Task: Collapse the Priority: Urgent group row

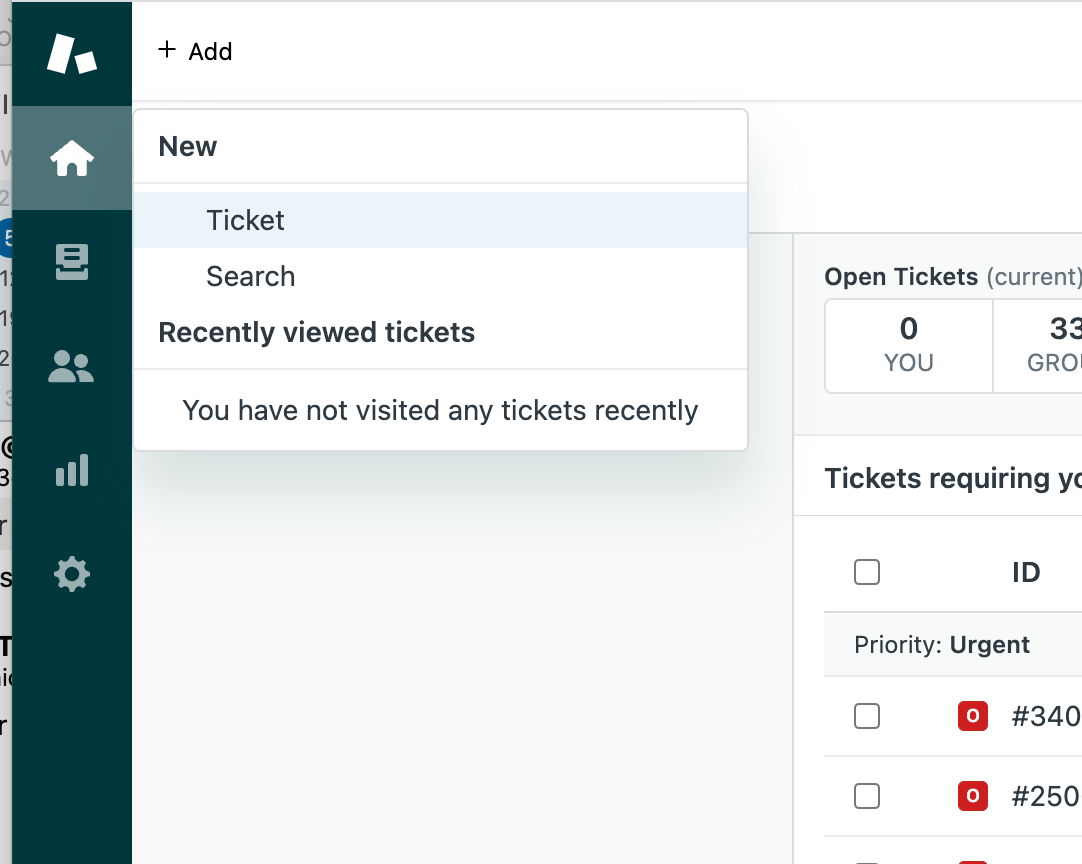Action: (941, 645)
